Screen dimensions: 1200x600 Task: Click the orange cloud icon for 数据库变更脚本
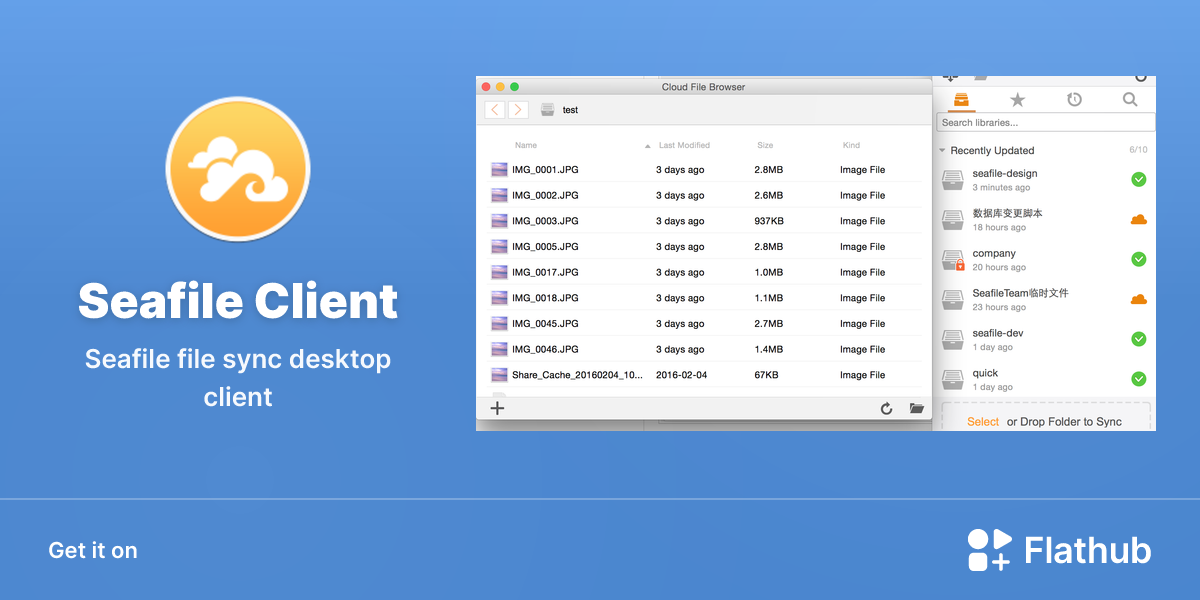point(1138,219)
